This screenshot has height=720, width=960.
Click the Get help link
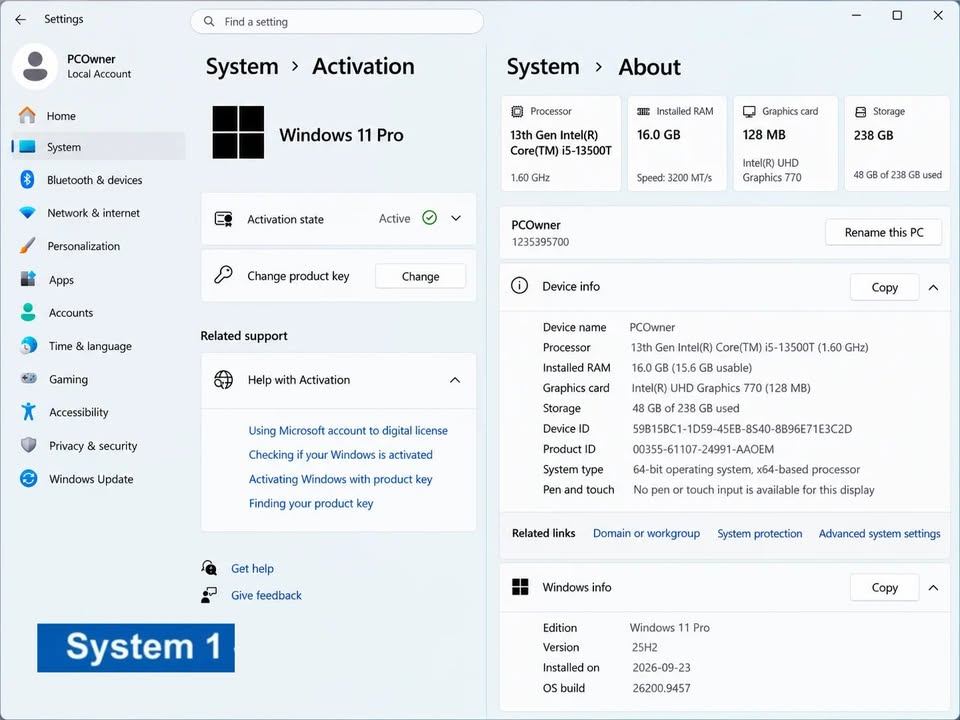pos(252,568)
